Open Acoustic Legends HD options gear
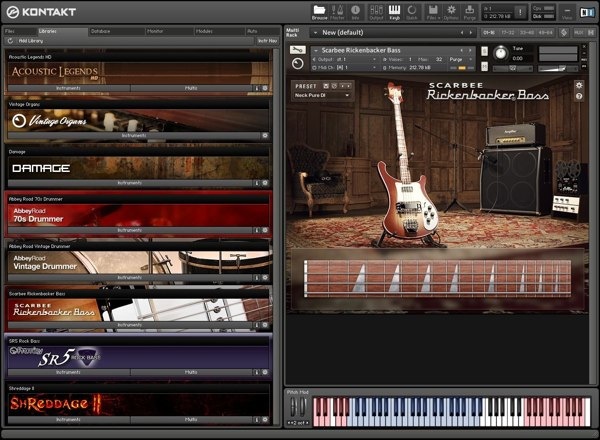The image size is (600, 440). 265,88
